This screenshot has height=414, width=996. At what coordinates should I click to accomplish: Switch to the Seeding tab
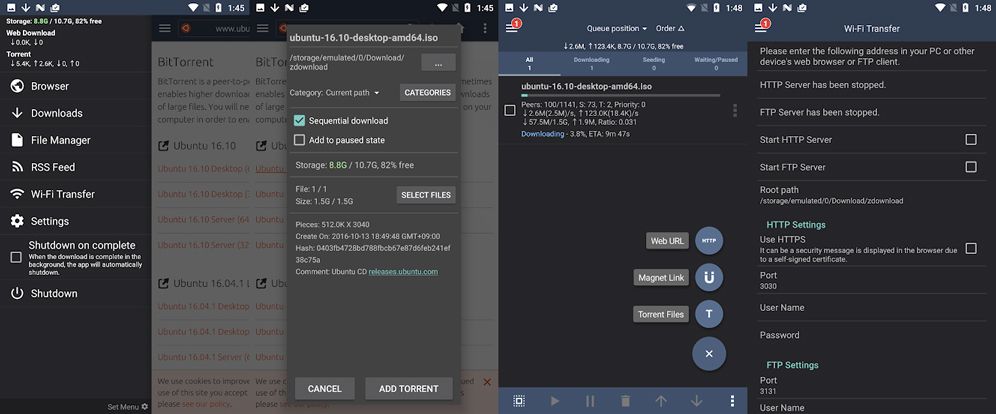(x=654, y=63)
